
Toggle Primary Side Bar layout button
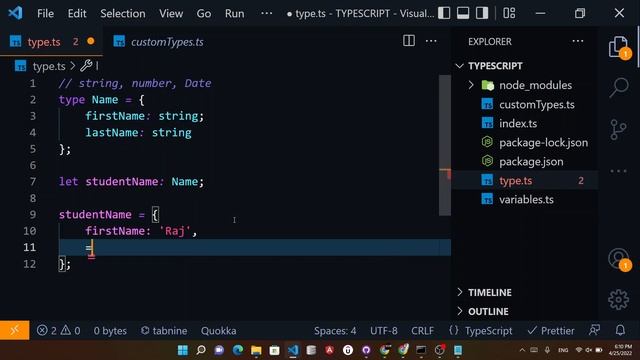coord(444,13)
